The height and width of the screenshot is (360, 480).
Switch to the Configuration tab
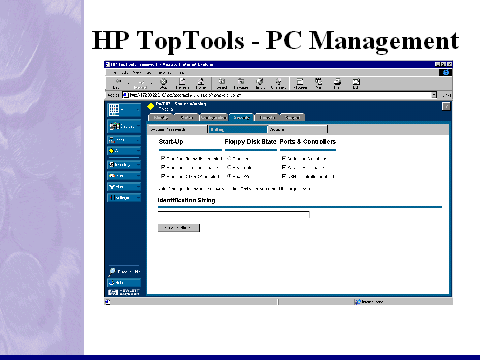tap(214, 118)
